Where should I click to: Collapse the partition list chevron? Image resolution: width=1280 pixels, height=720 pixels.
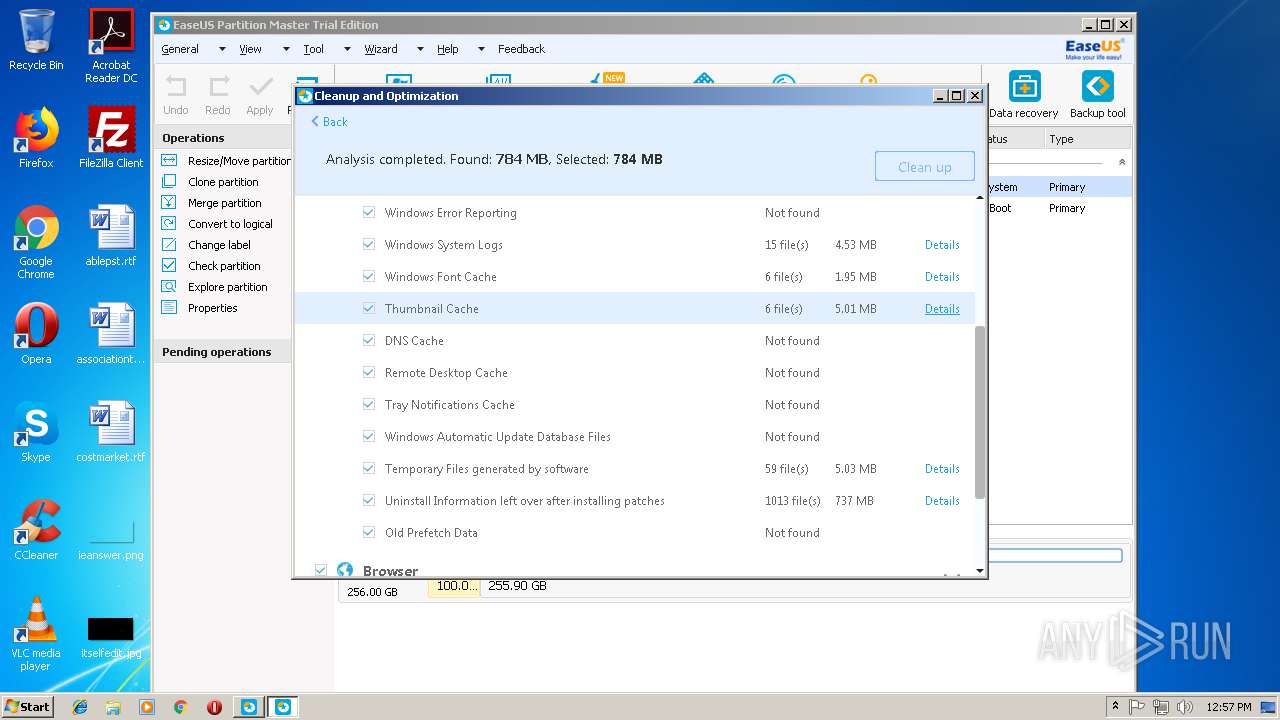pyautogui.click(x=1121, y=162)
